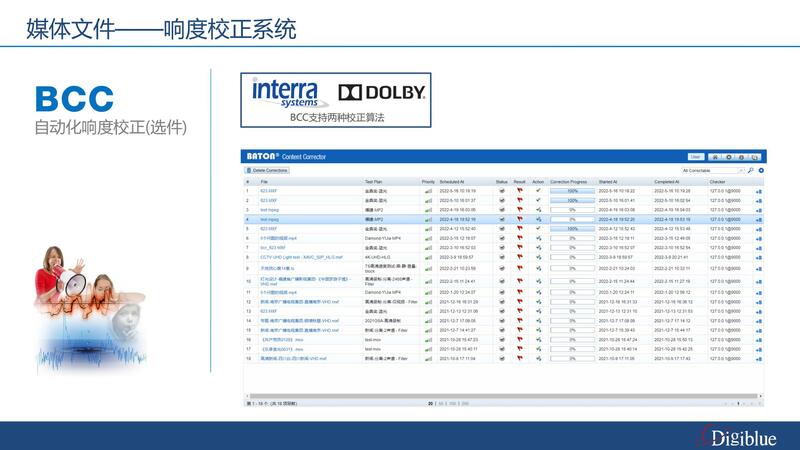Click the Action icon for test.mpeg row 4
The width and height of the screenshot is (800, 450).
click(x=538, y=219)
